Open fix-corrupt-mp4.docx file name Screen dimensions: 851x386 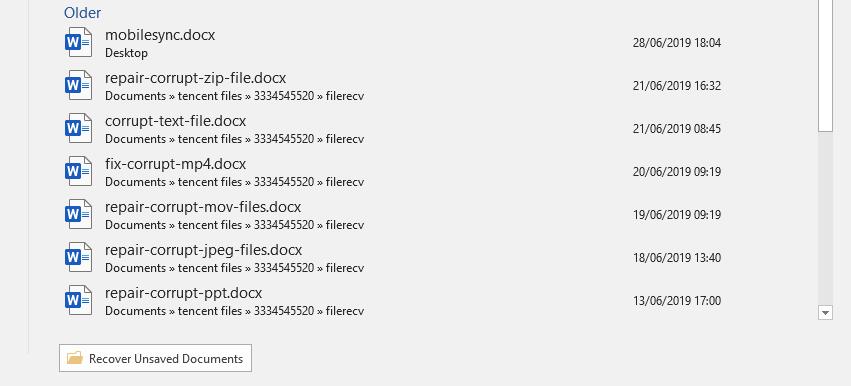point(175,164)
